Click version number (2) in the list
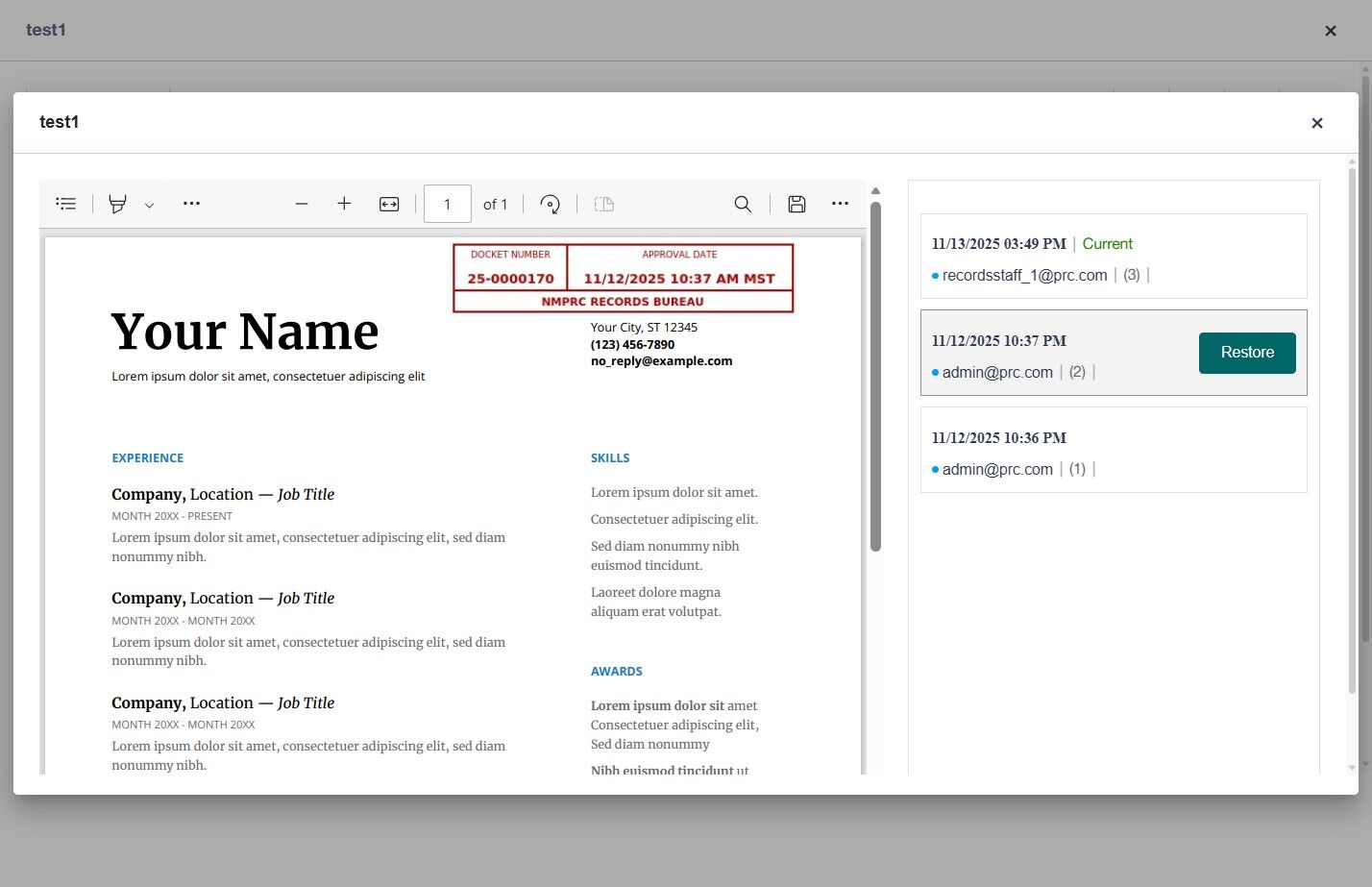This screenshot has width=1372, height=887. (1077, 373)
